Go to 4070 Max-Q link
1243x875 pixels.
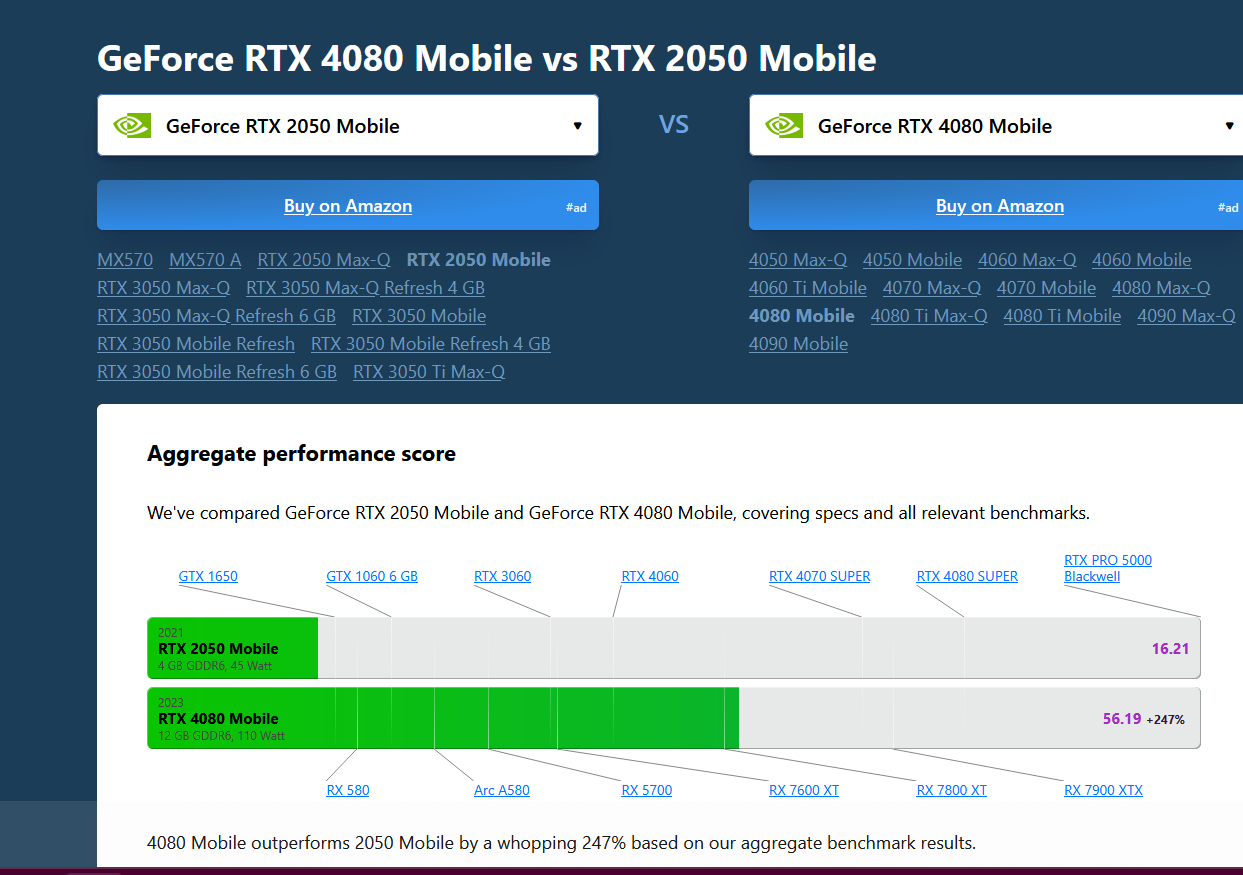[x=932, y=288]
